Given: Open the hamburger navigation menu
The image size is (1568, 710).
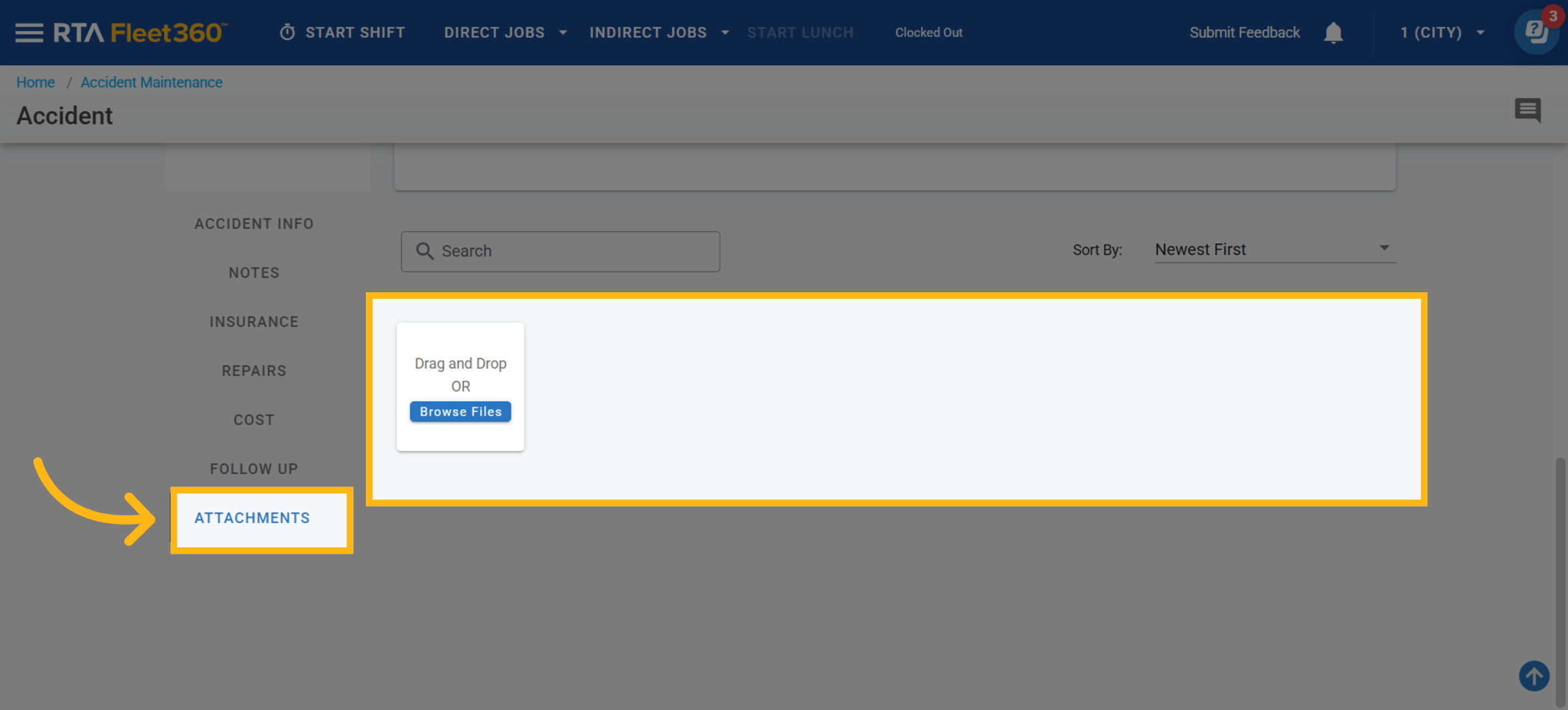Looking at the screenshot, I should pos(29,33).
